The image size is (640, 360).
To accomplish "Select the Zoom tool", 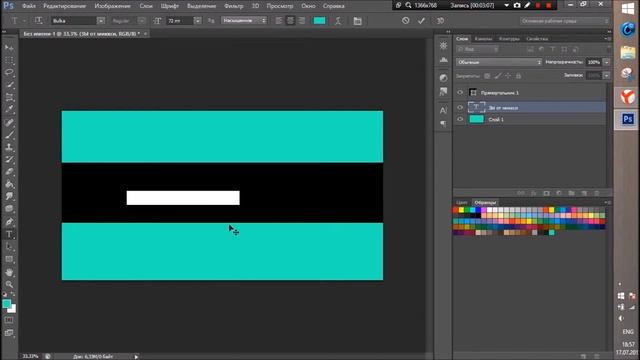I will [9, 284].
